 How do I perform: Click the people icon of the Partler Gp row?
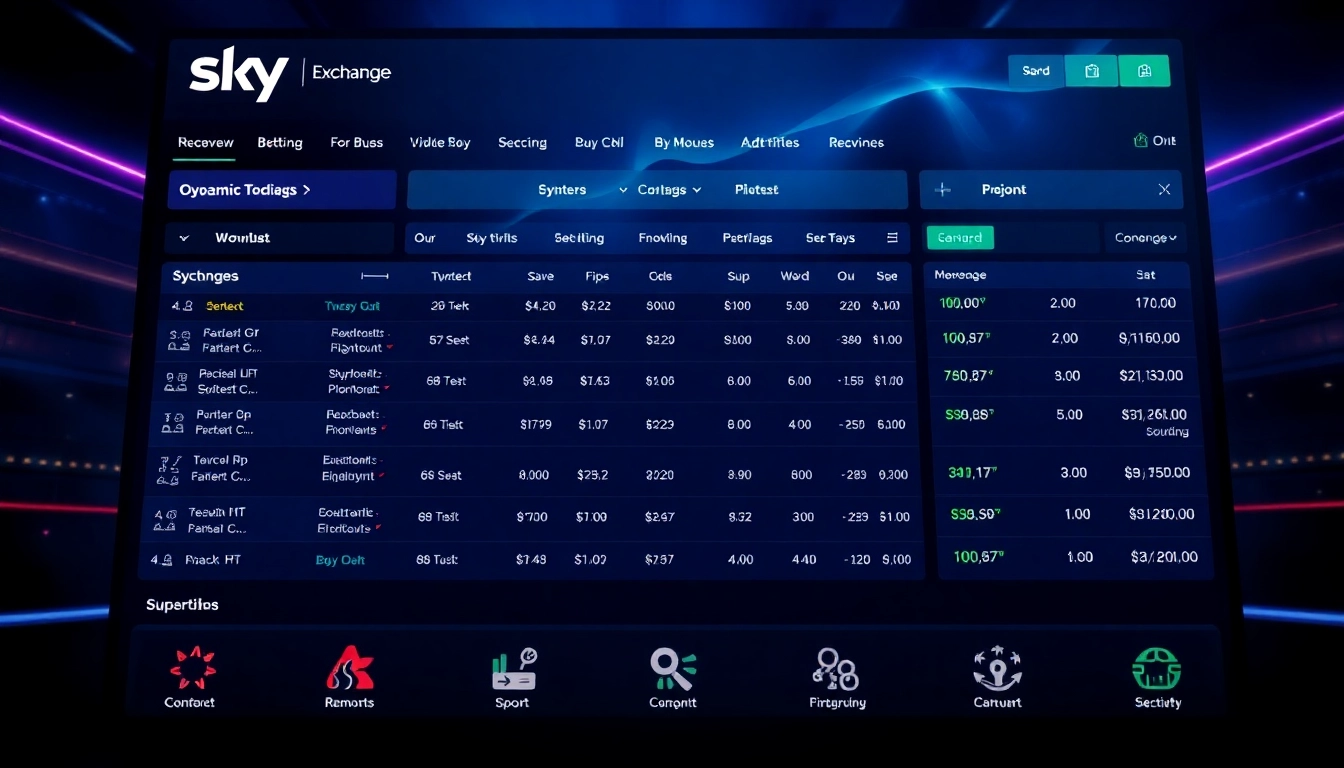[172, 423]
